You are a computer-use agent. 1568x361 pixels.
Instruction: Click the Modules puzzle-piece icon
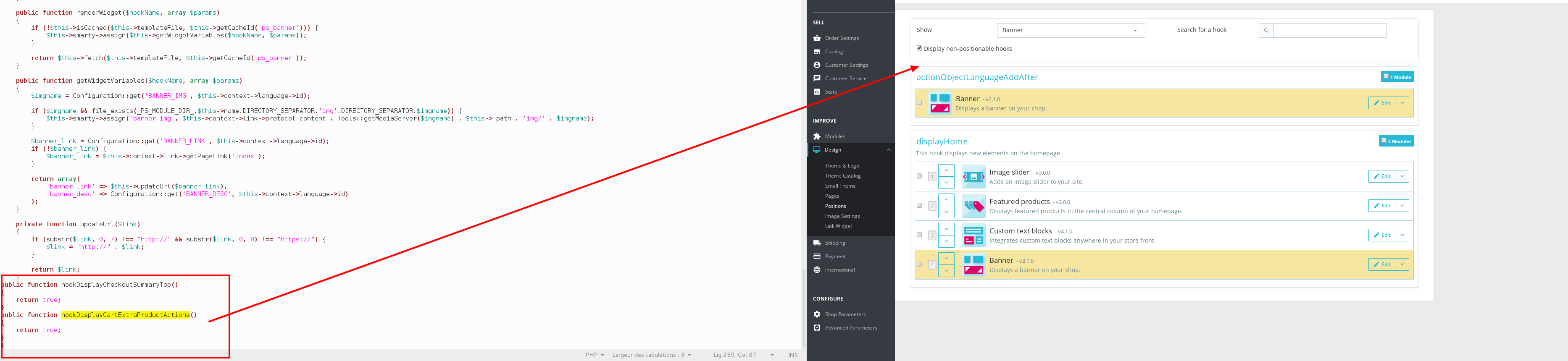click(817, 136)
